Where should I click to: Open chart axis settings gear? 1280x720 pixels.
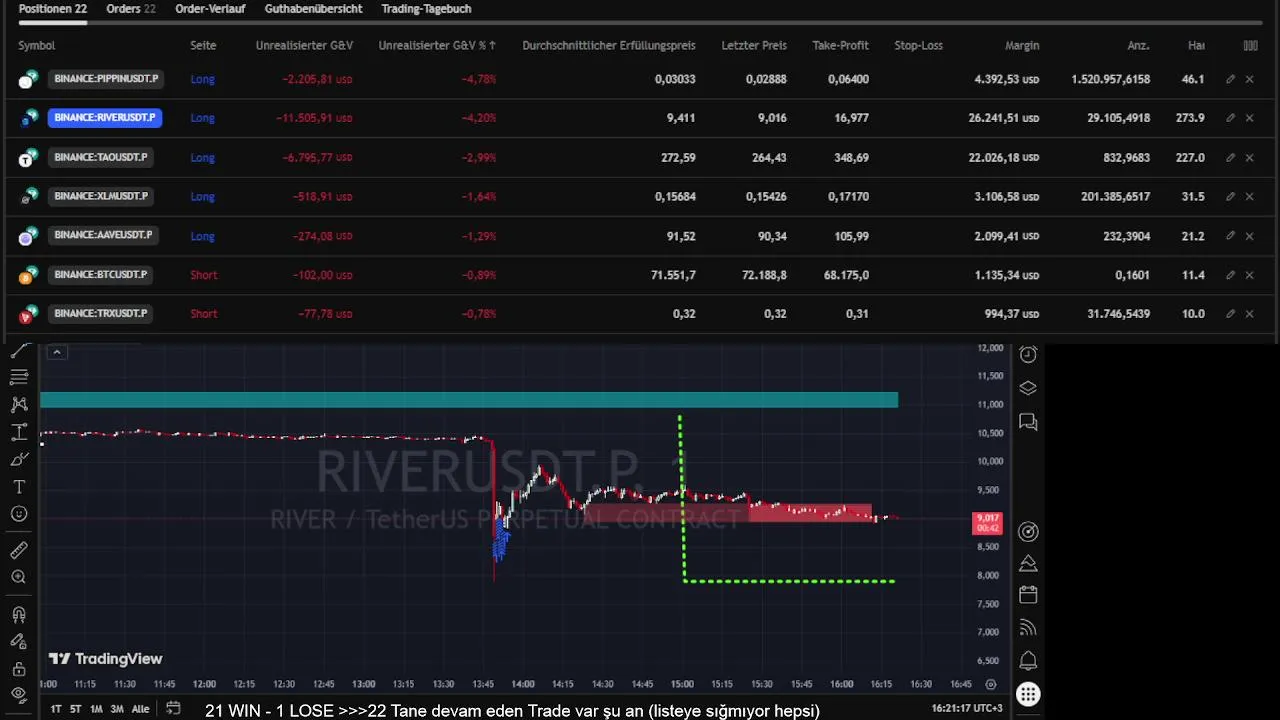click(x=991, y=684)
